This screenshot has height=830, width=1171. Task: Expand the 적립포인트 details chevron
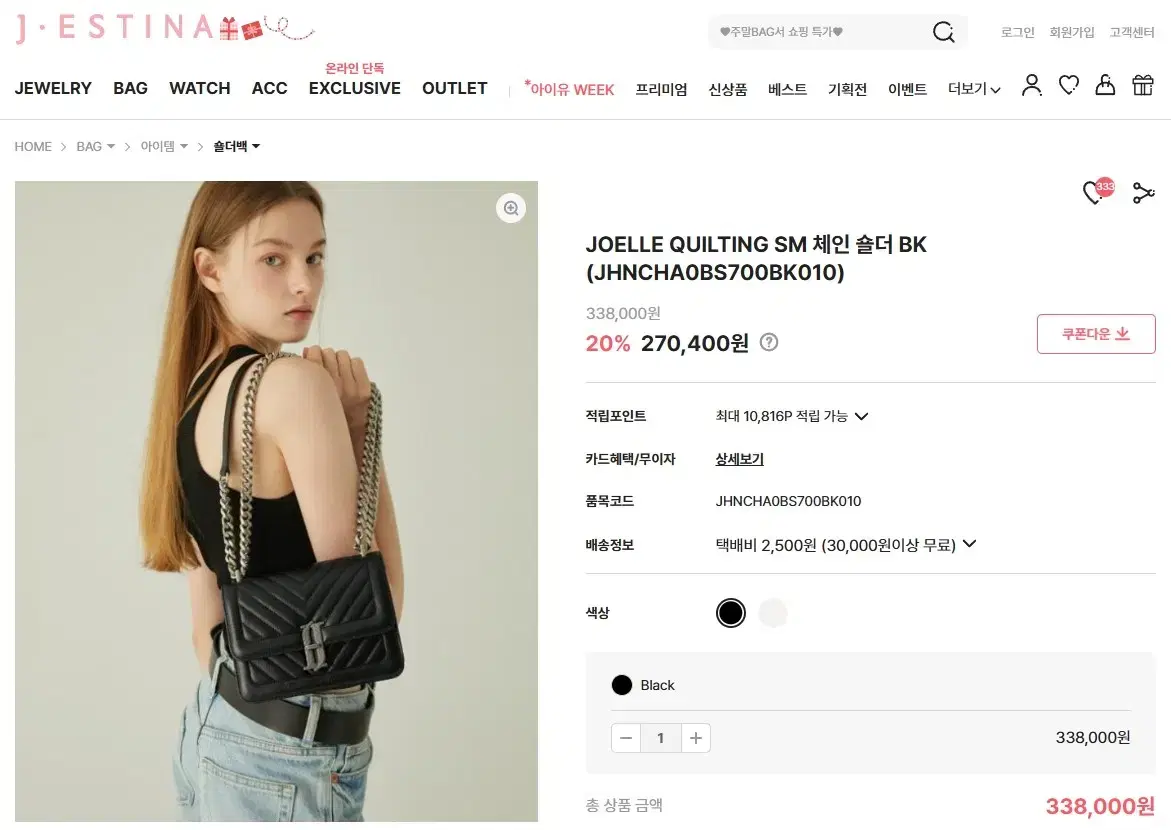861,416
